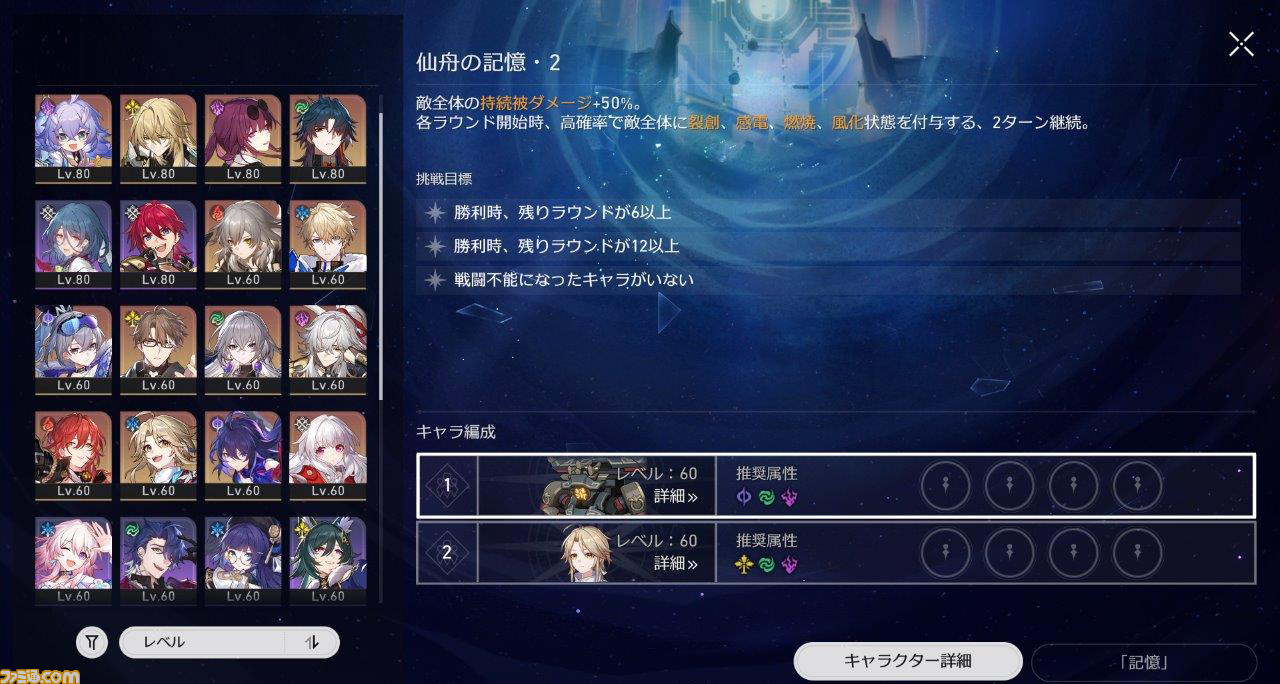The width and height of the screenshot is (1280, 684).
Task: Expand team 1 enemy 詳細 link
Action: [676, 495]
